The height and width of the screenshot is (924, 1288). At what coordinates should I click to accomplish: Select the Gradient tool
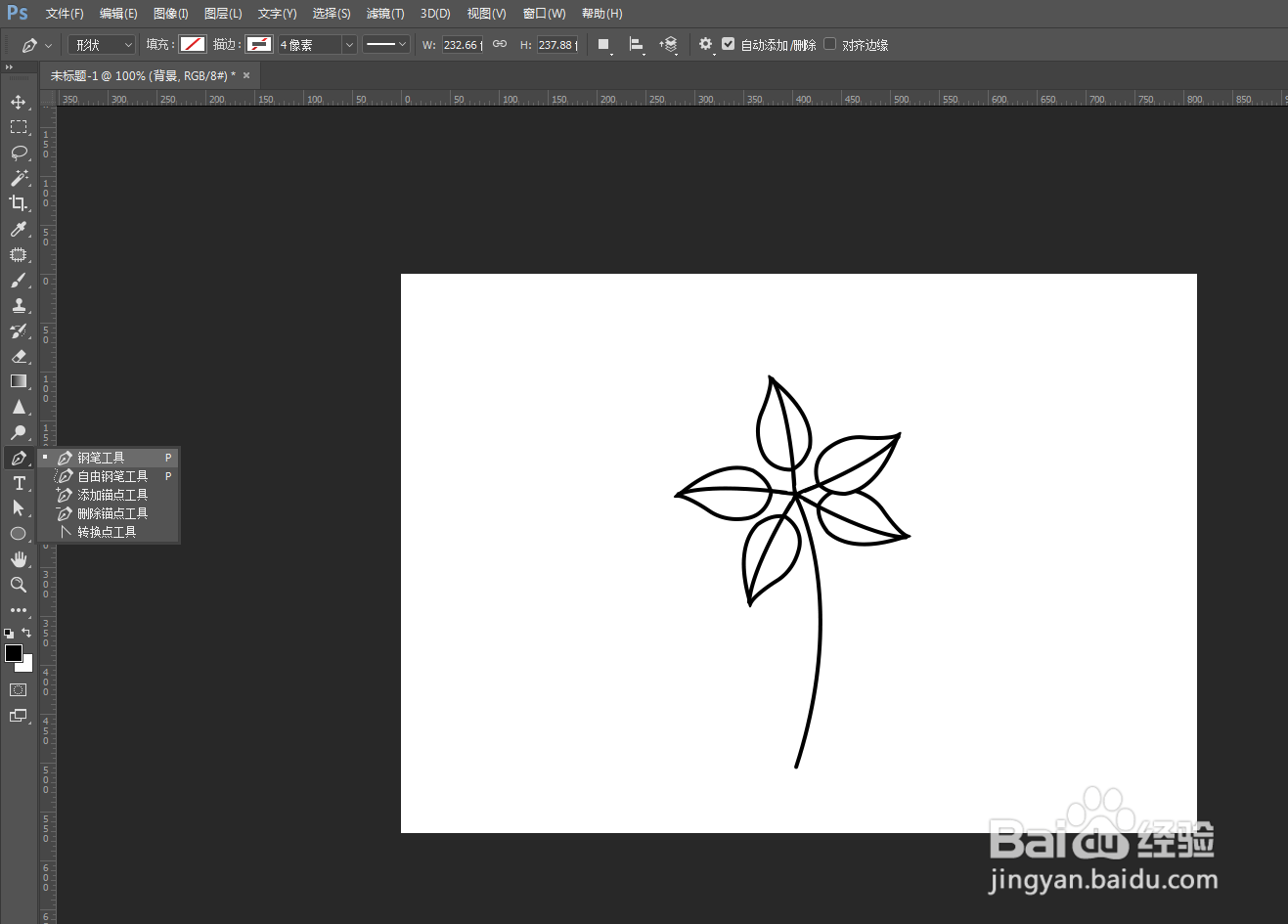pyautogui.click(x=19, y=381)
